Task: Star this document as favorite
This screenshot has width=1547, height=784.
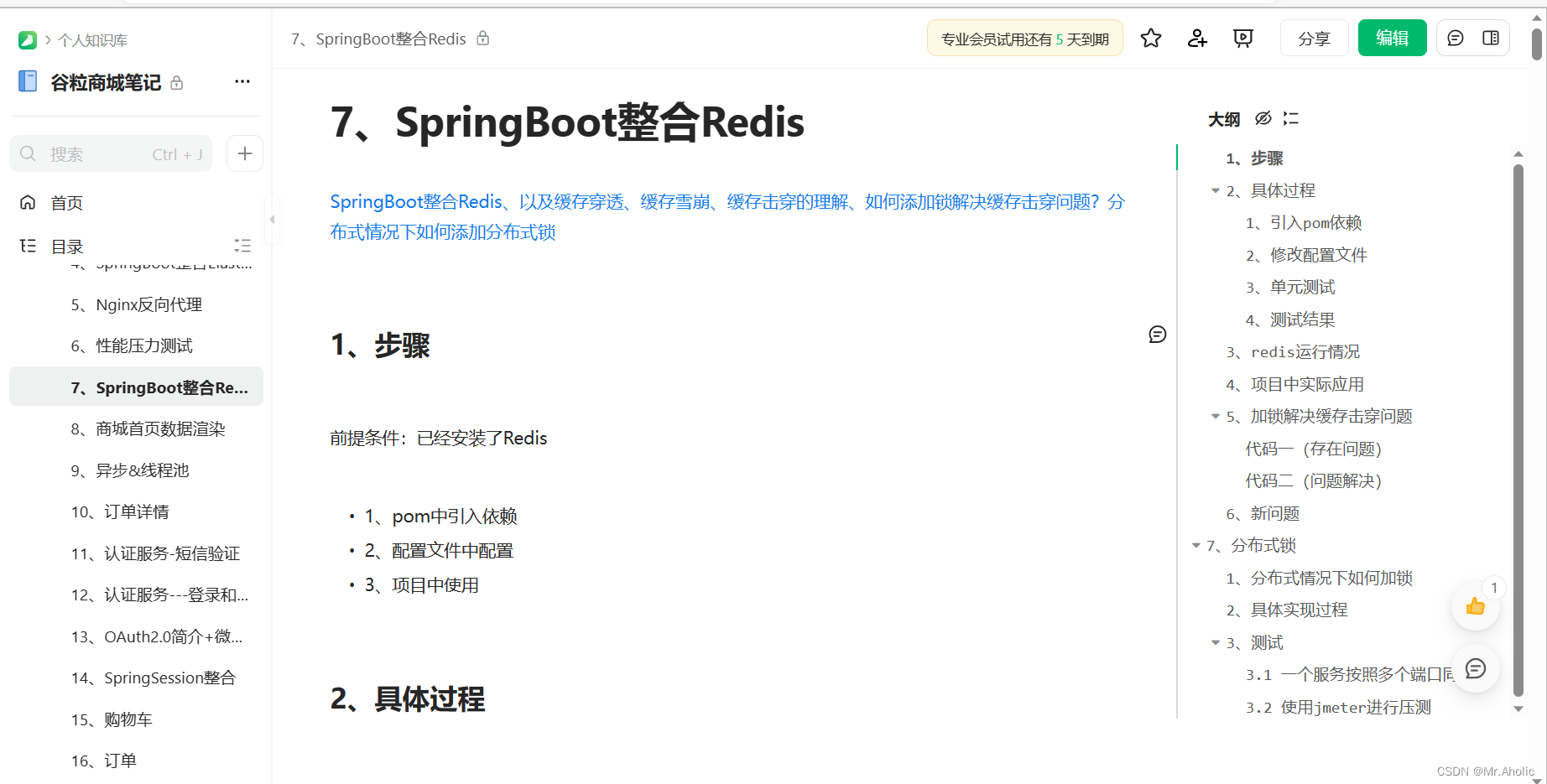Action: pyautogui.click(x=1150, y=38)
